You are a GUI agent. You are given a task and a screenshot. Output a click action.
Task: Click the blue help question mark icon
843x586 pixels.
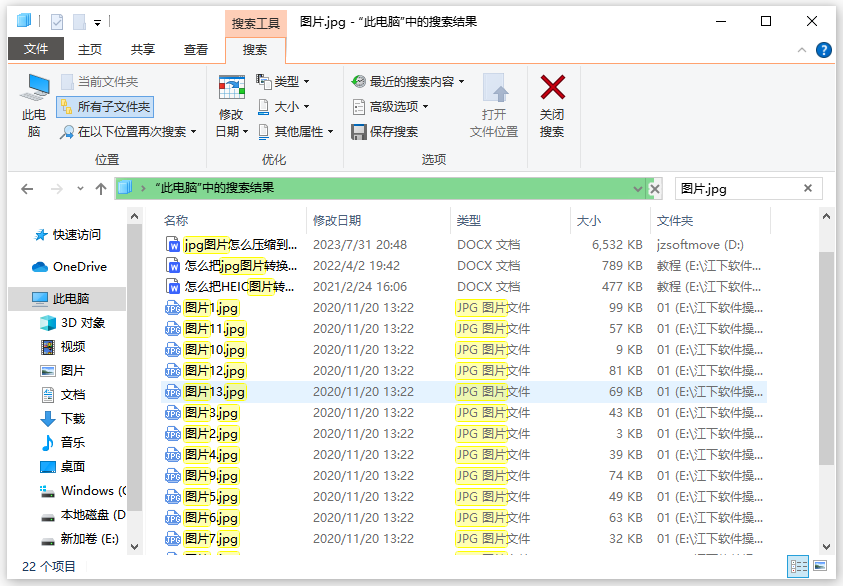pos(824,50)
